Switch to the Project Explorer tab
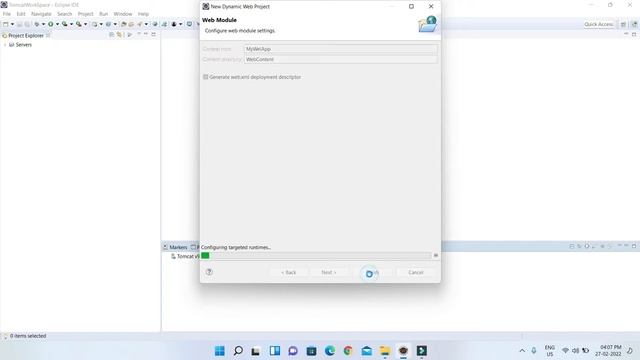Image resolution: width=640 pixels, height=360 pixels. 26,36
